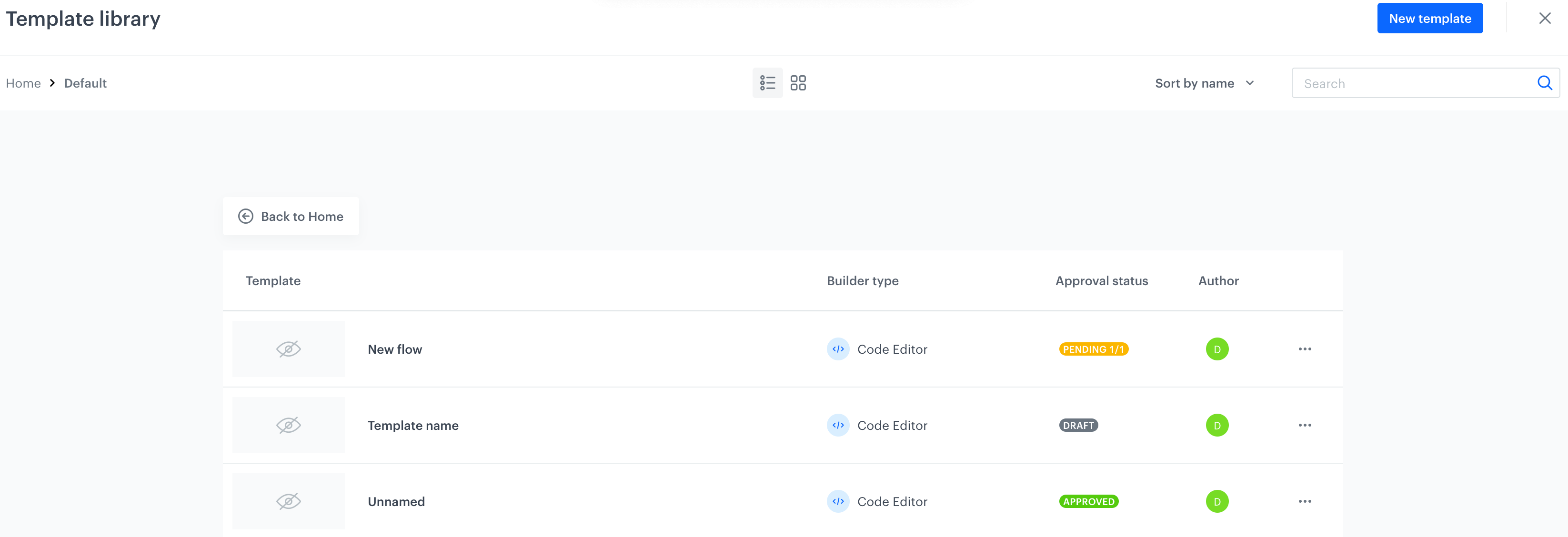Click the grid view layout icon
The image size is (1568, 537).
coord(798,83)
